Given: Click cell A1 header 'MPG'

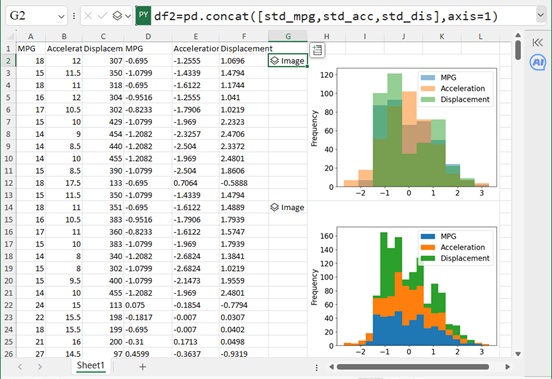Looking at the screenshot, I should pos(31,49).
